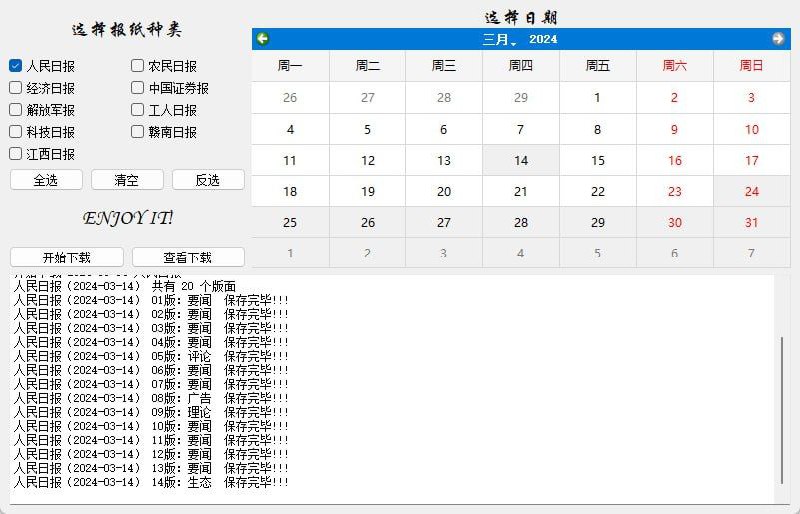Screen dimensions: 800x514
Task: Open the 三月 month dropdown
Action: point(499,39)
